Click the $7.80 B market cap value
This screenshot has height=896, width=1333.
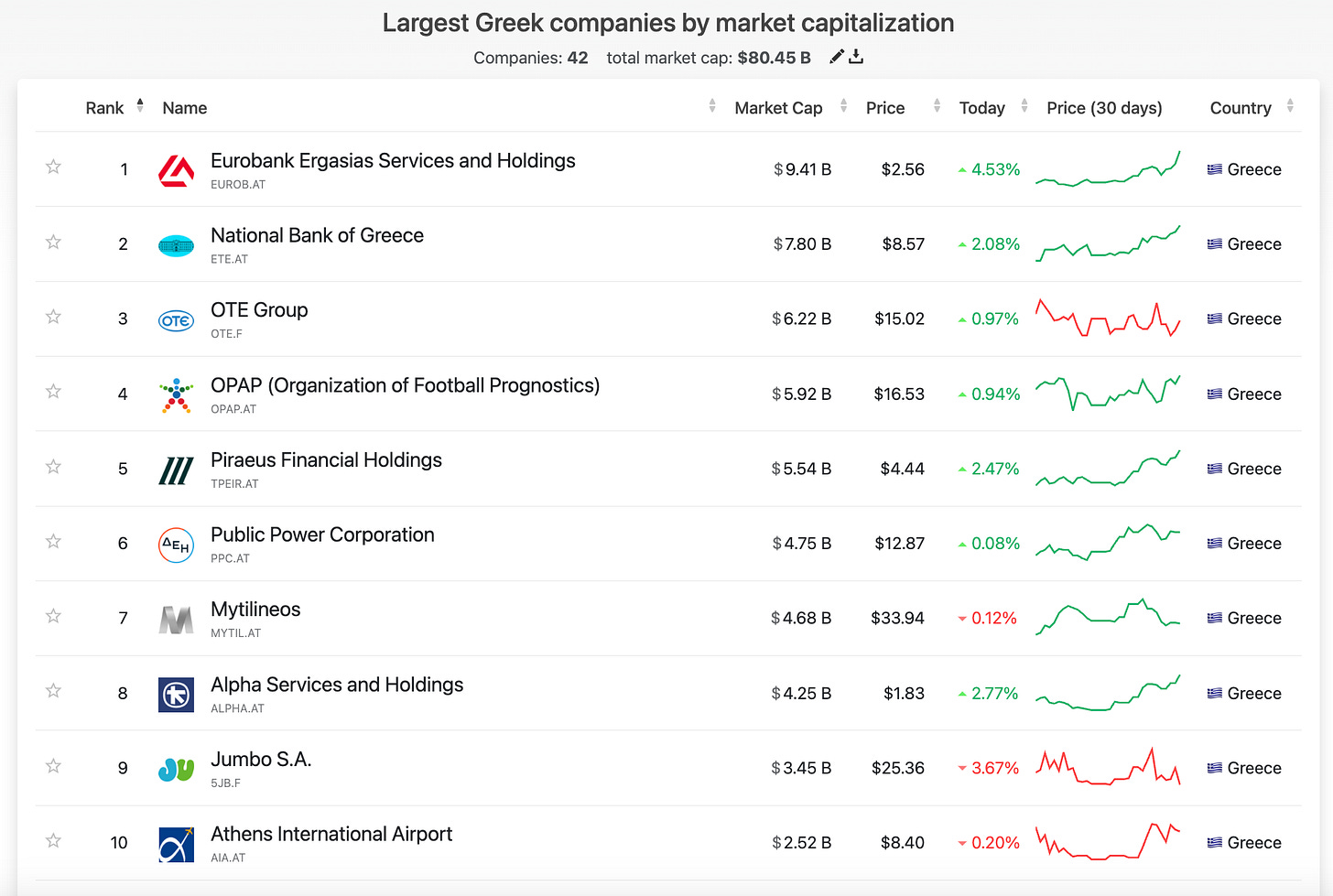802,244
